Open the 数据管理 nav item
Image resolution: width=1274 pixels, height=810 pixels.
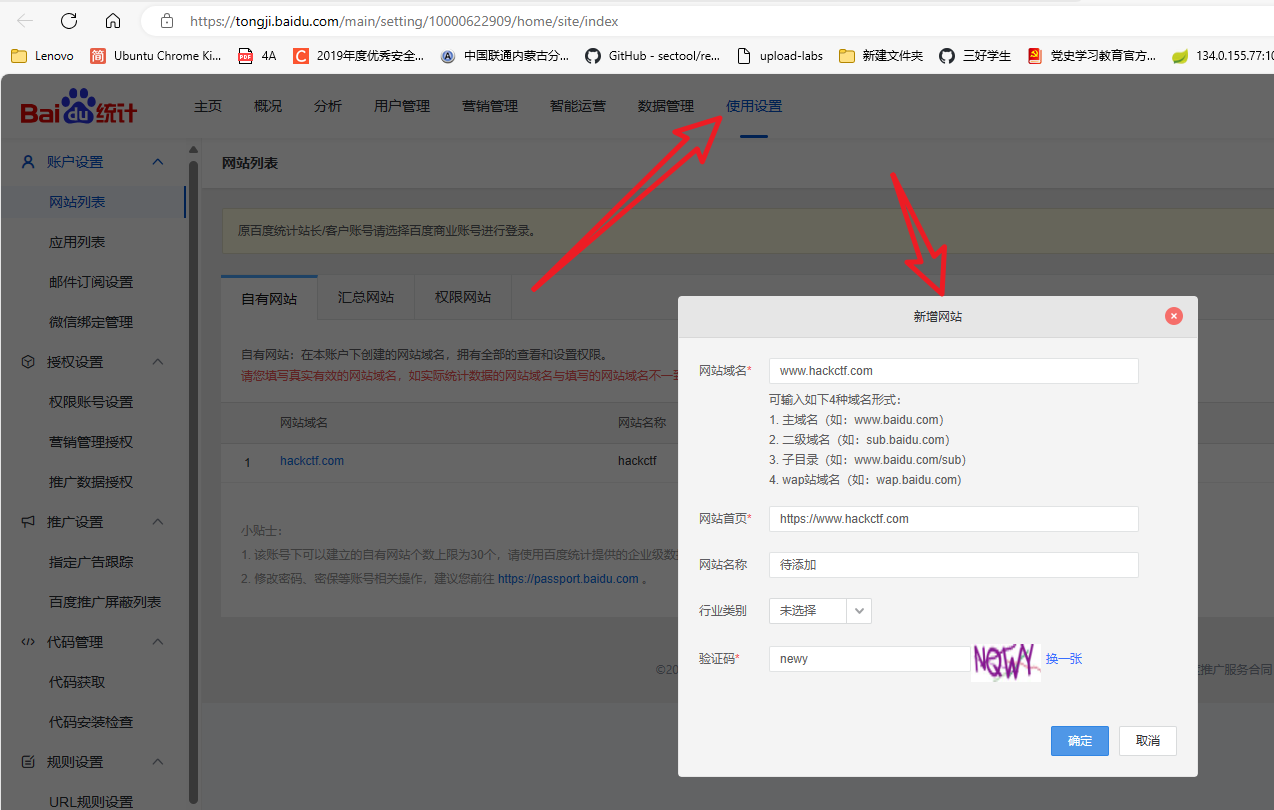pos(666,106)
